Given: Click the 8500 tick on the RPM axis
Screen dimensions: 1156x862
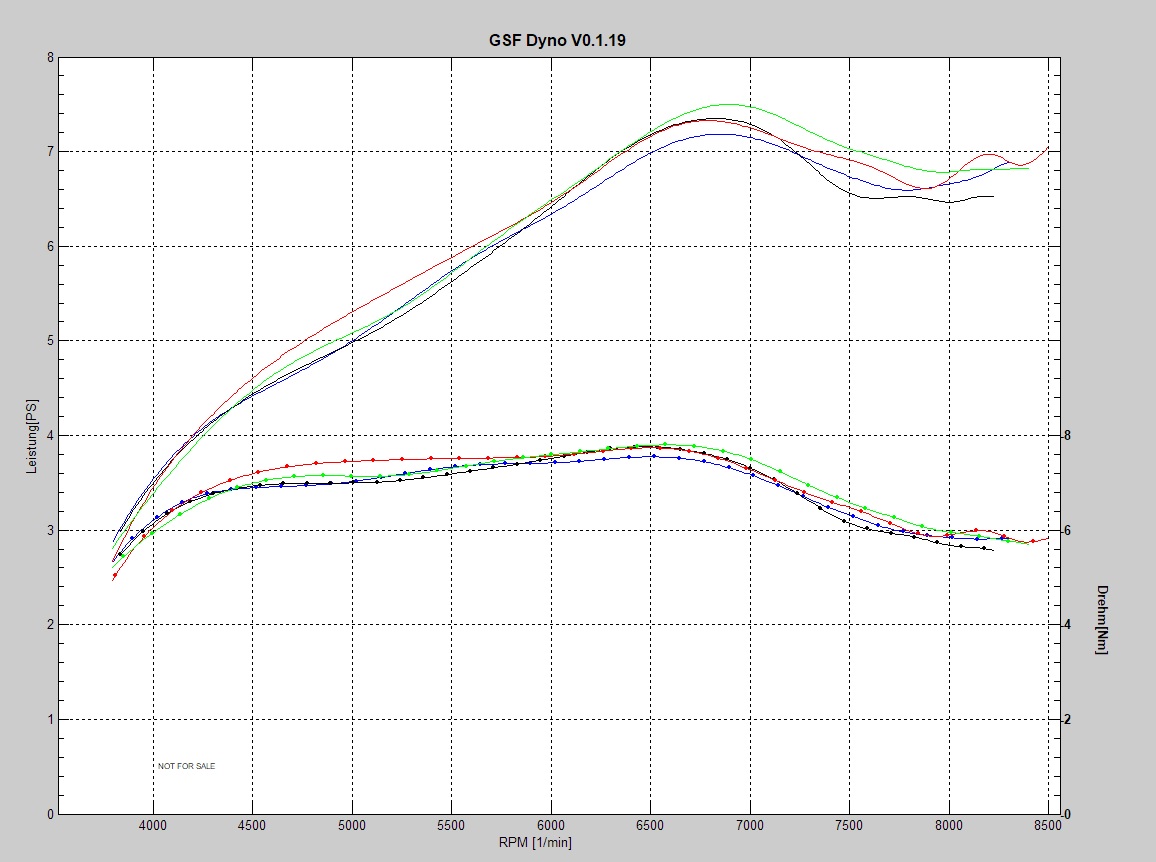Looking at the screenshot, I should [1048, 825].
